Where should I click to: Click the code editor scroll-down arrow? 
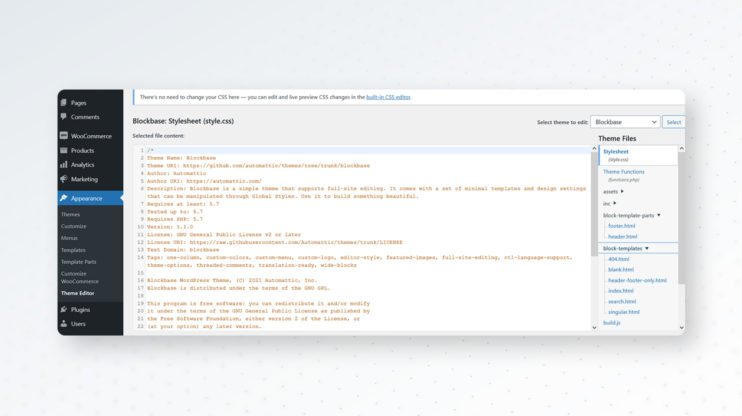594,327
